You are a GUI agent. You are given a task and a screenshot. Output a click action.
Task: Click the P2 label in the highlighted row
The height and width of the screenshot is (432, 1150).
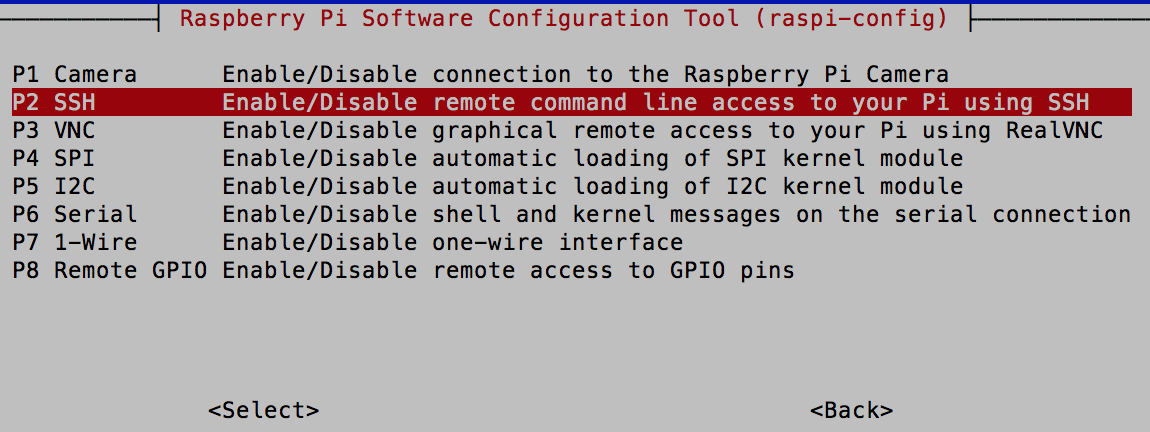[26, 103]
